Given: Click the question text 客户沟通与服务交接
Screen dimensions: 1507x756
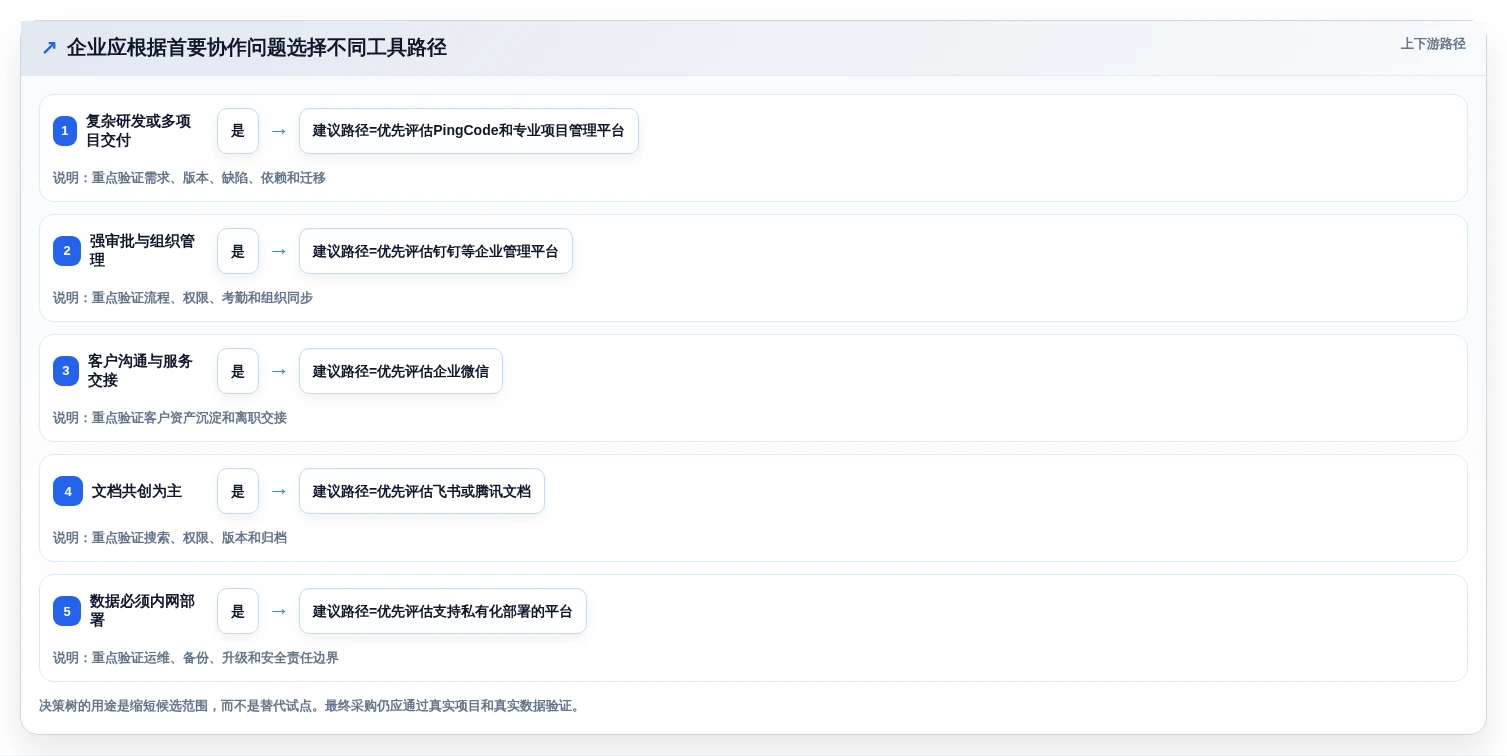Looking at the screenshot, I should point(140,371).
